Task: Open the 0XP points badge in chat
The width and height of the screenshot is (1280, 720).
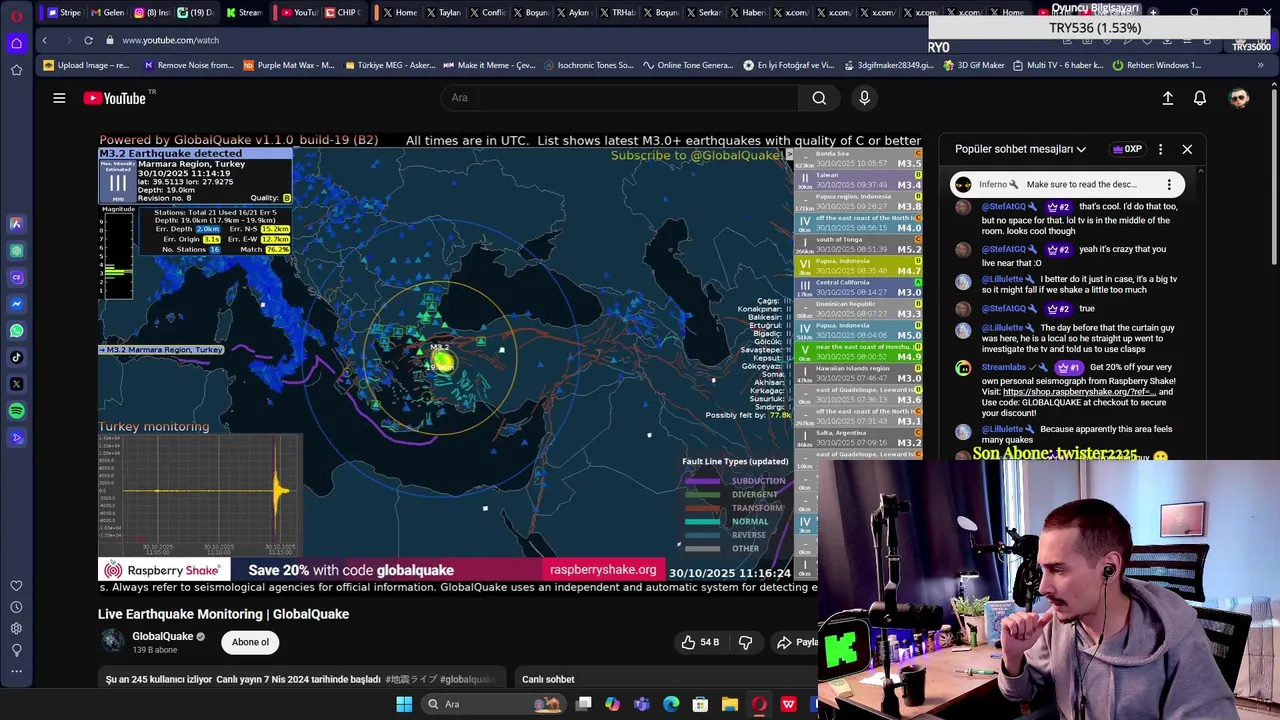Action: pyautogui.click(x=1127, y=149)
